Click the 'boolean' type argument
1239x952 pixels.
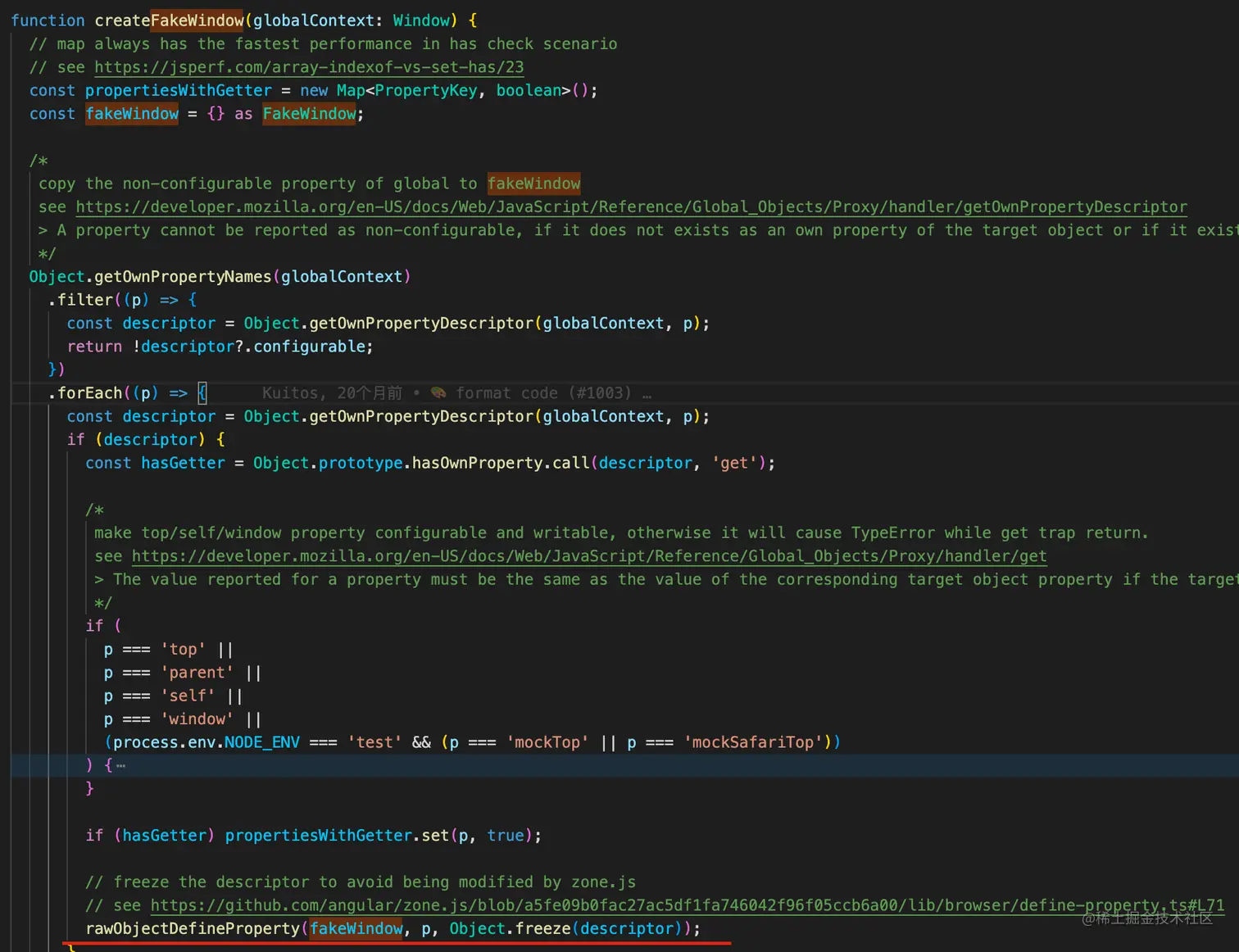[x=529, y=91]
